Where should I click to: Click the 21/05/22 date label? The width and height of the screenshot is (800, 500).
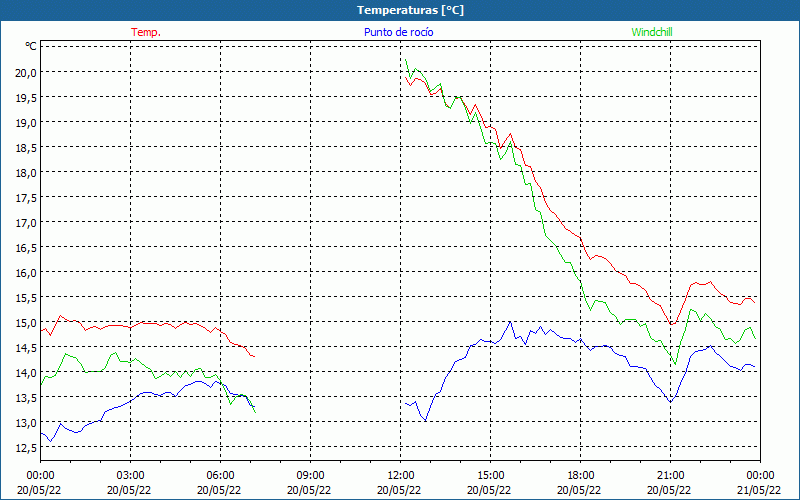tap(759, 490)
